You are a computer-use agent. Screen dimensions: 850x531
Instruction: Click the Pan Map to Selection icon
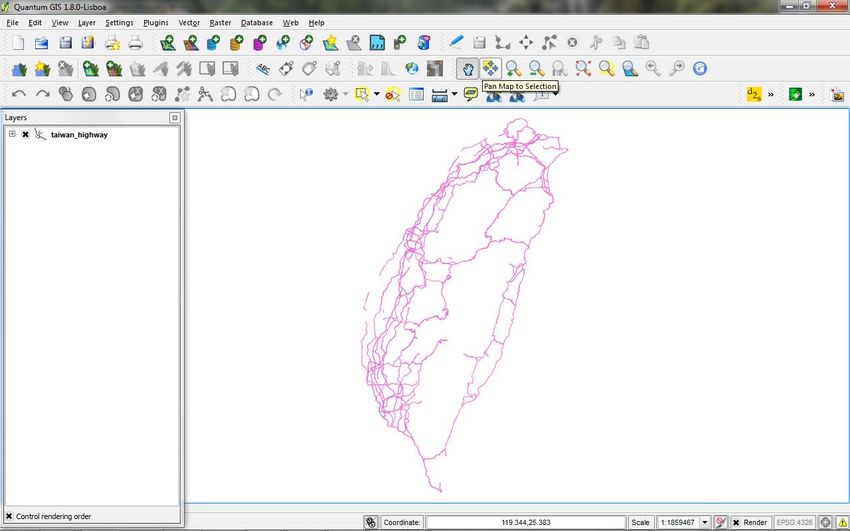(491, 68)
